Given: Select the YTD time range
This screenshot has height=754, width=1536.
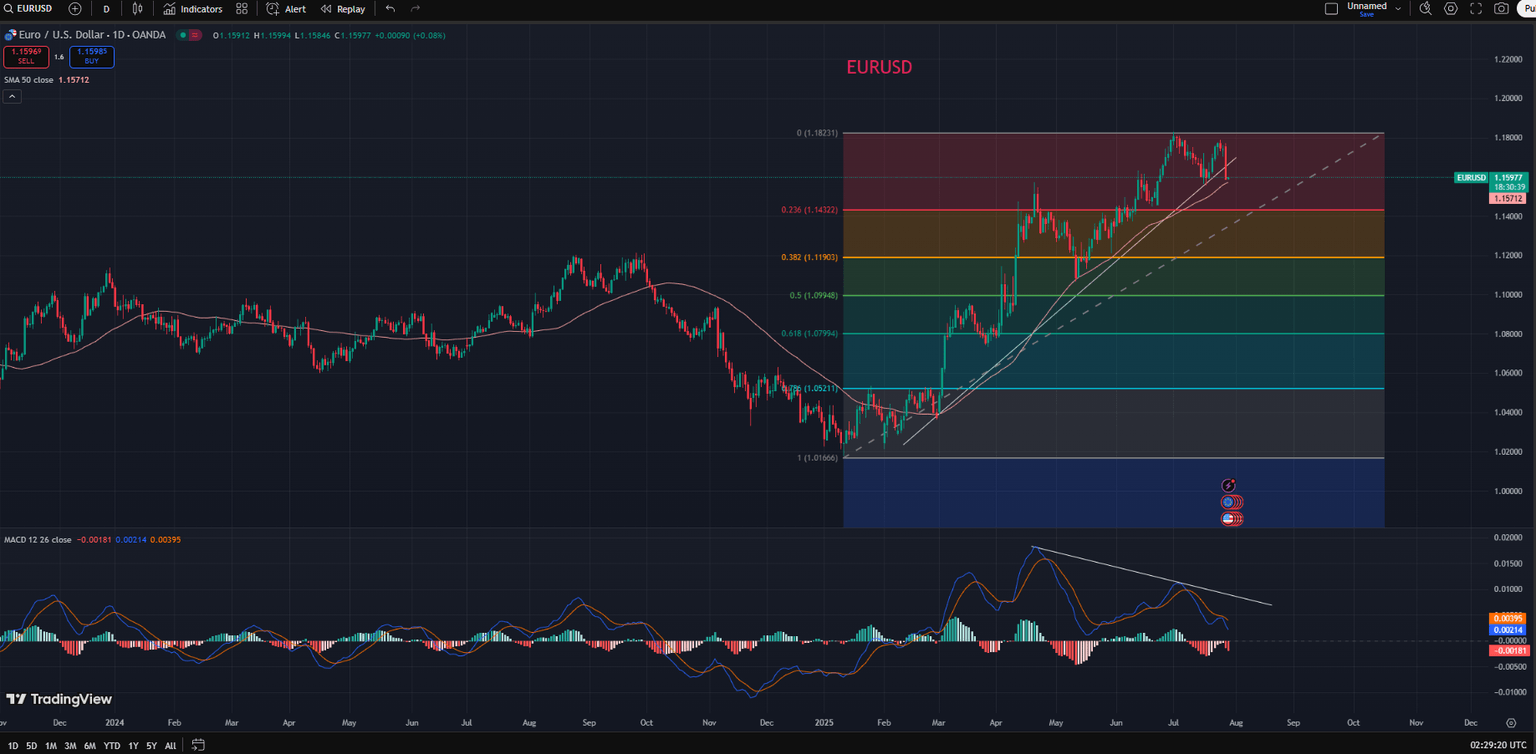Looking at the screenshot, I should point(112,746).
